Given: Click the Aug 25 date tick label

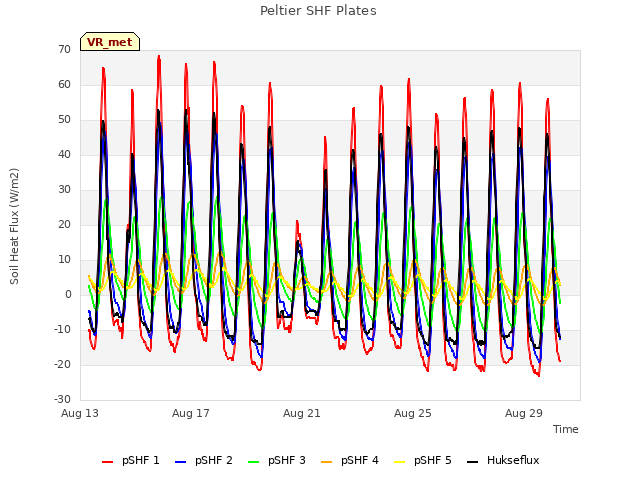Looking at the screenshot, I should [413, 413].
